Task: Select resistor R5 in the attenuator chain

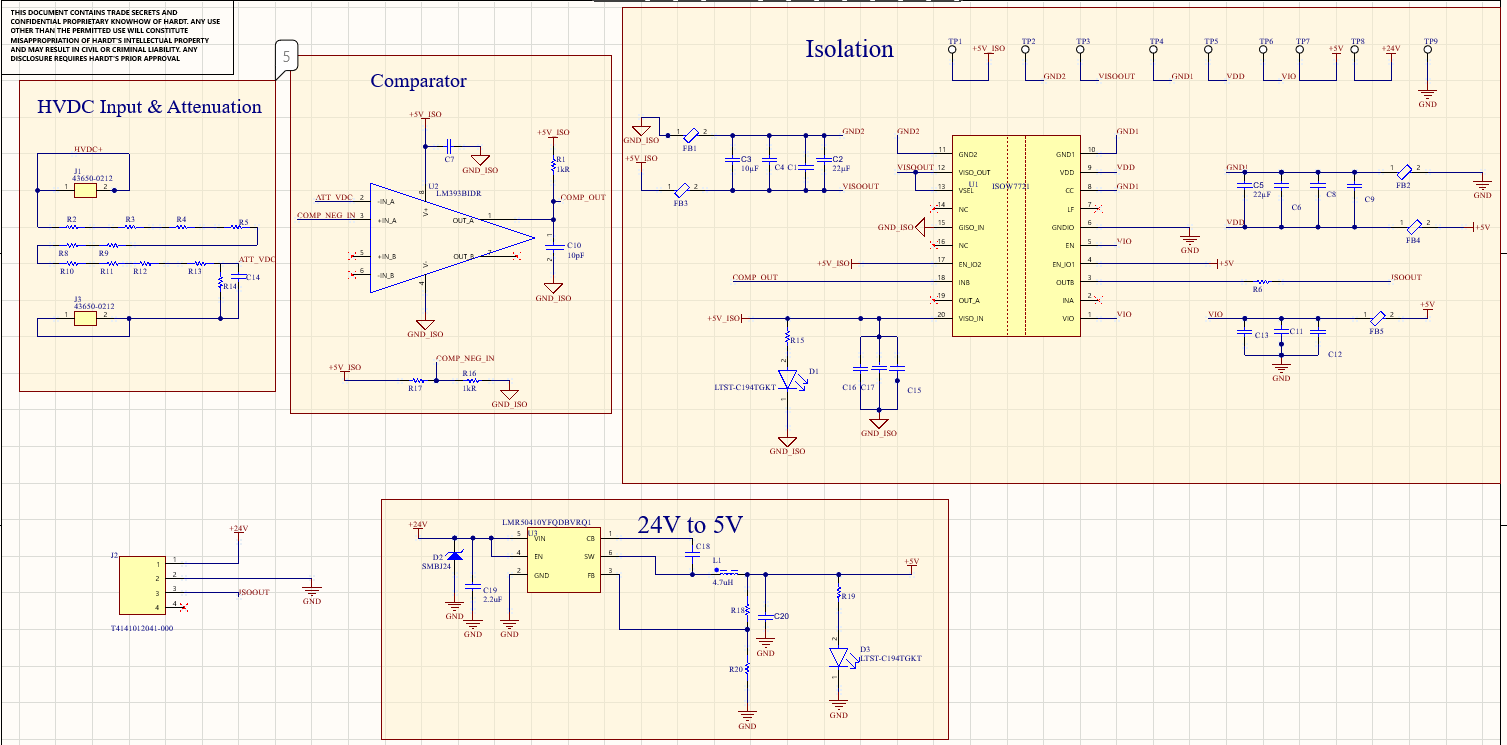Action: coord(237,227)
